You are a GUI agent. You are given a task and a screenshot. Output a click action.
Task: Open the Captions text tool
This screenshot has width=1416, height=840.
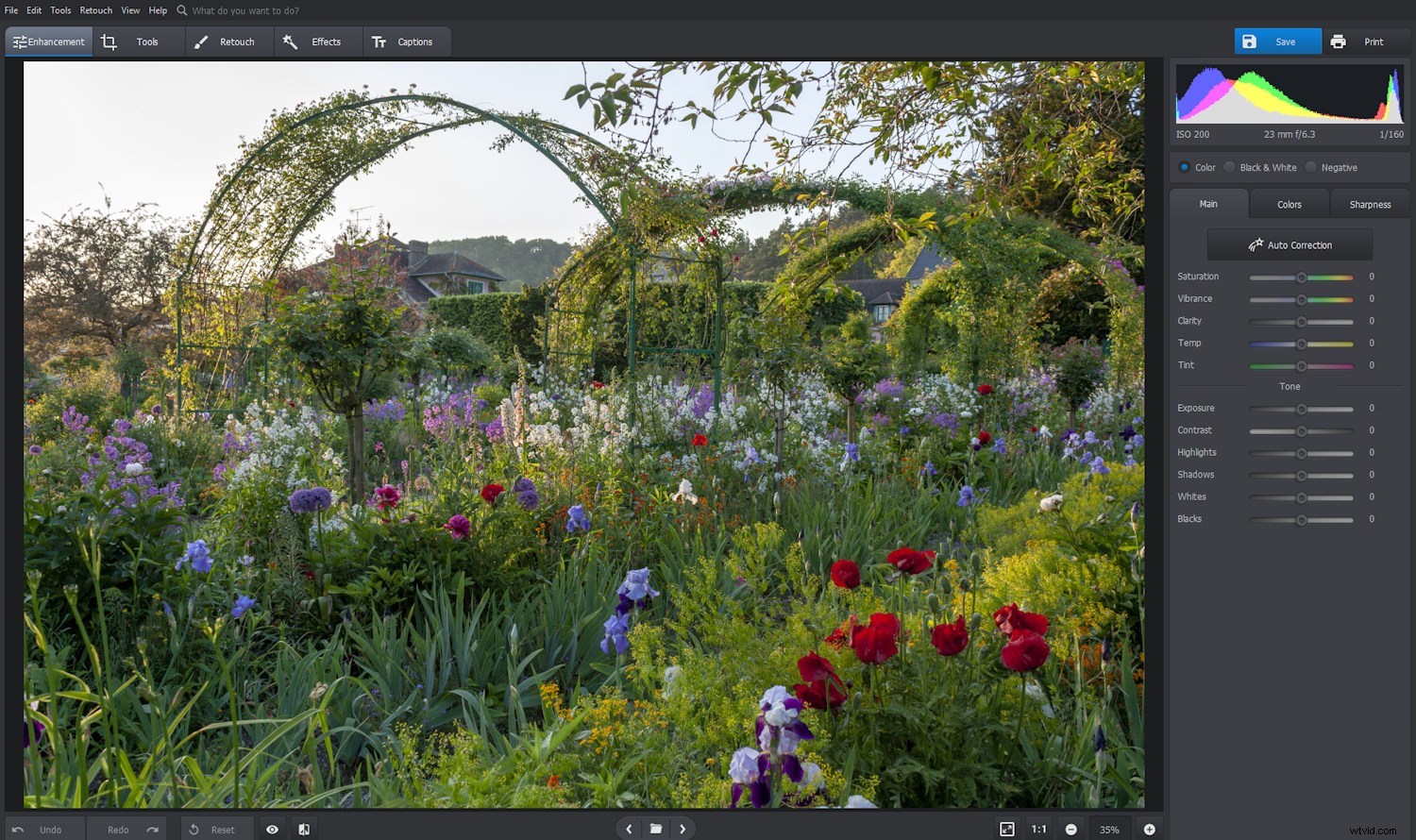(406, 42)
